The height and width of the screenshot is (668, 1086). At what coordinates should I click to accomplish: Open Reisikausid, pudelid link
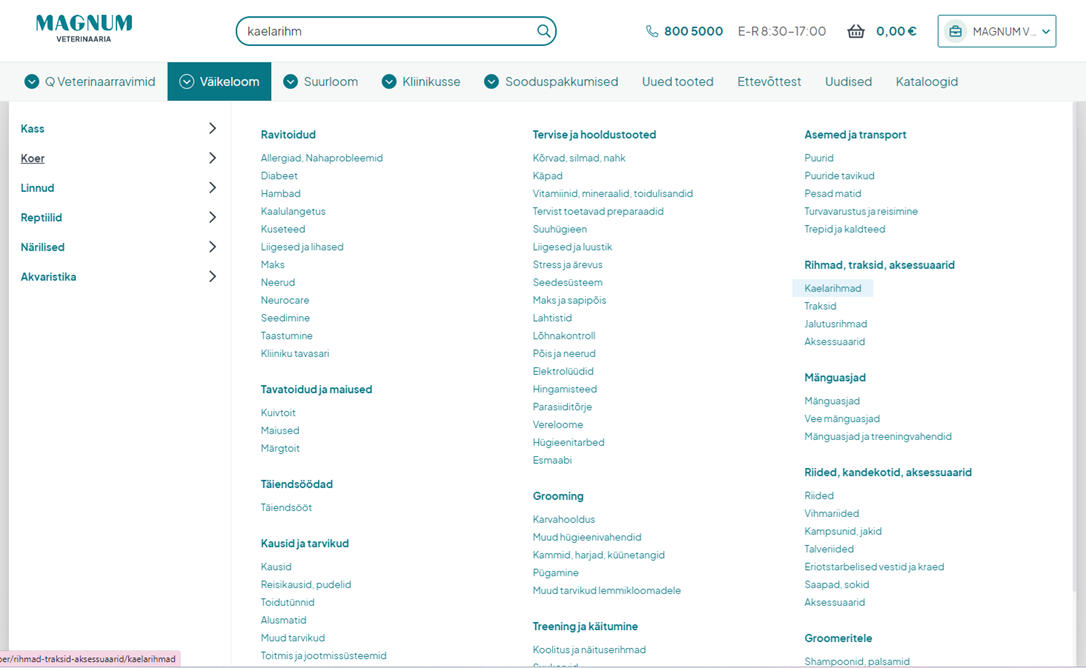click(x=305, y=585)
